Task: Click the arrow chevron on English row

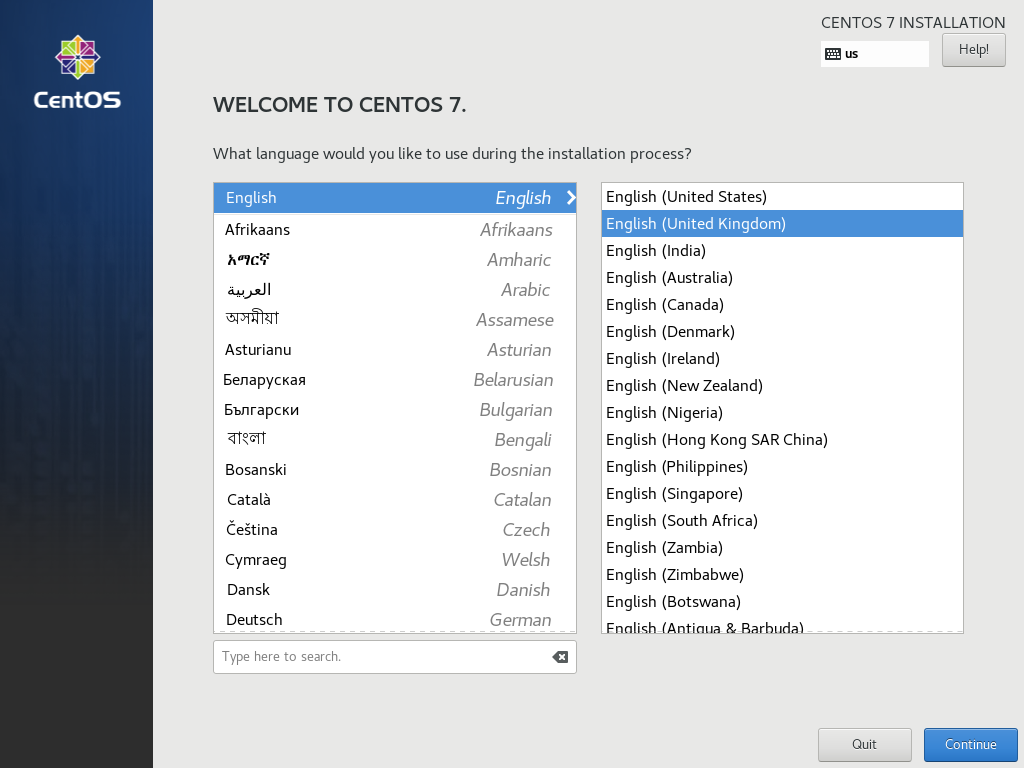Action: (571, 198)
